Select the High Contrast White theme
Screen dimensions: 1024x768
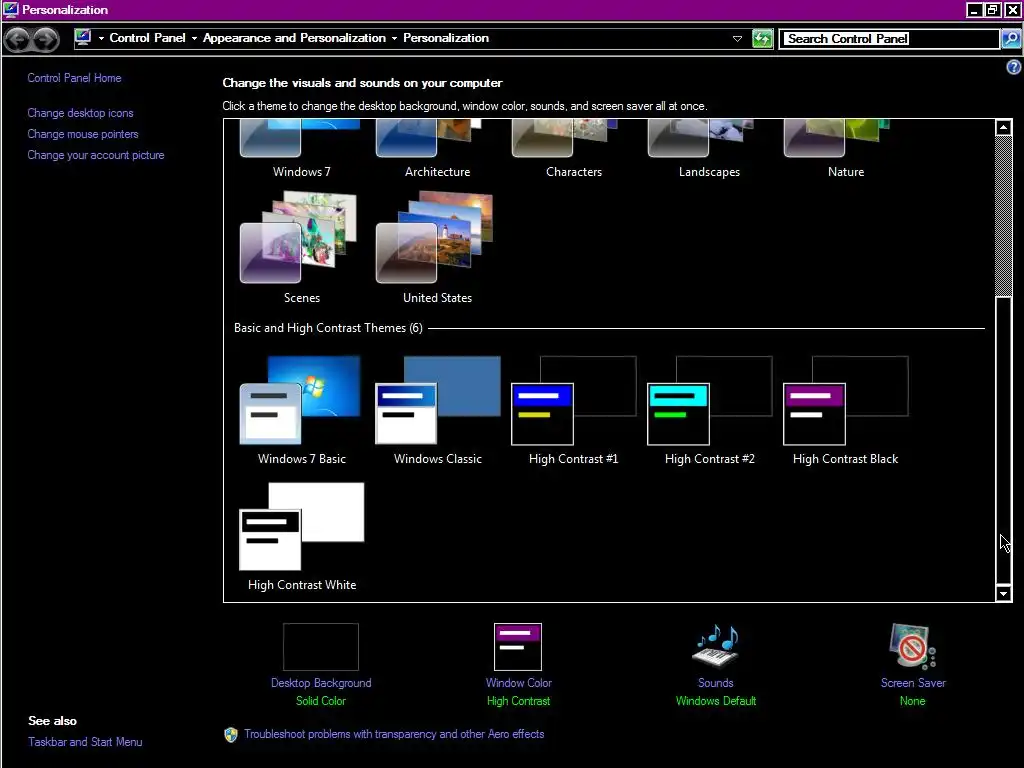click(302, 526)
